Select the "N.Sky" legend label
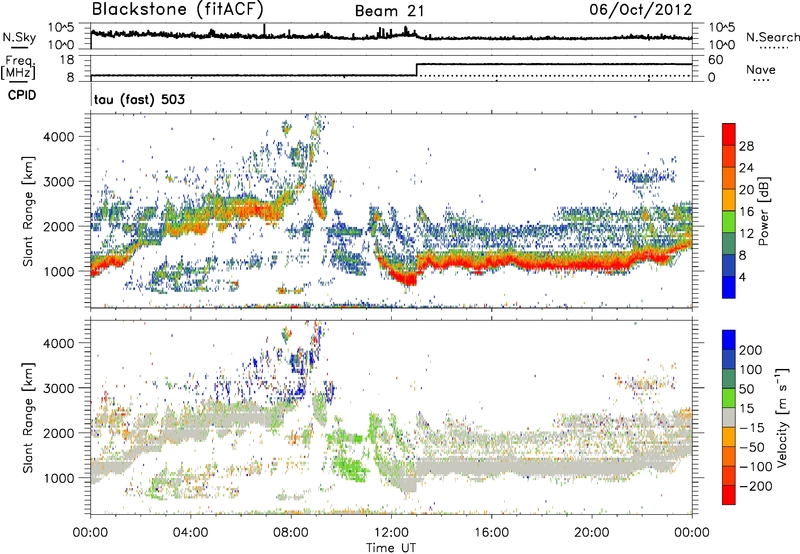Screen dimensions: 800x554 (x=19, y=37)
